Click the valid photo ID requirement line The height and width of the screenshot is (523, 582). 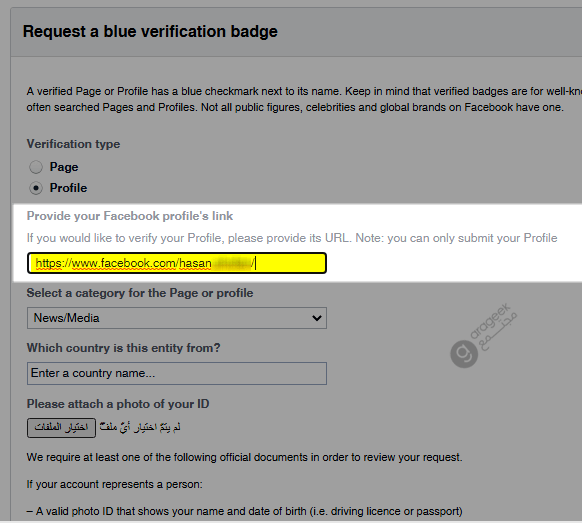(x=245, y=511)
